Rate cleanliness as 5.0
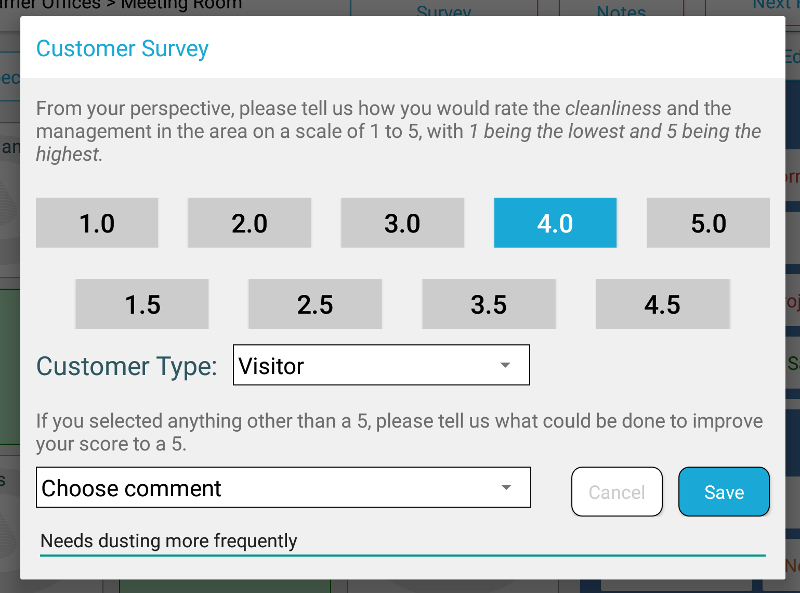800x593 pixels. tap(708, 223)
